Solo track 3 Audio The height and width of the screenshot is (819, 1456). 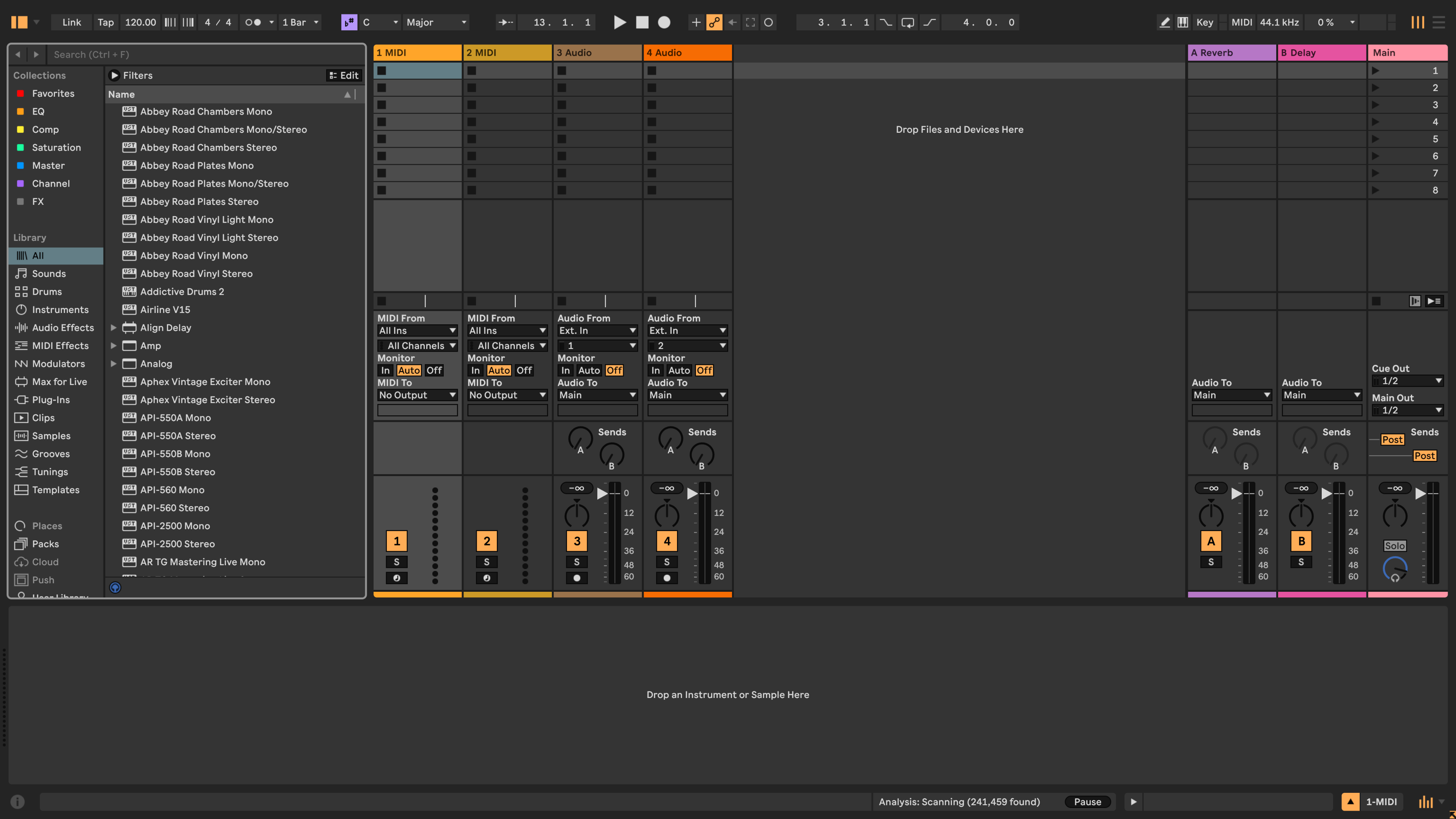pyautogui.click(x=576, y=562)
